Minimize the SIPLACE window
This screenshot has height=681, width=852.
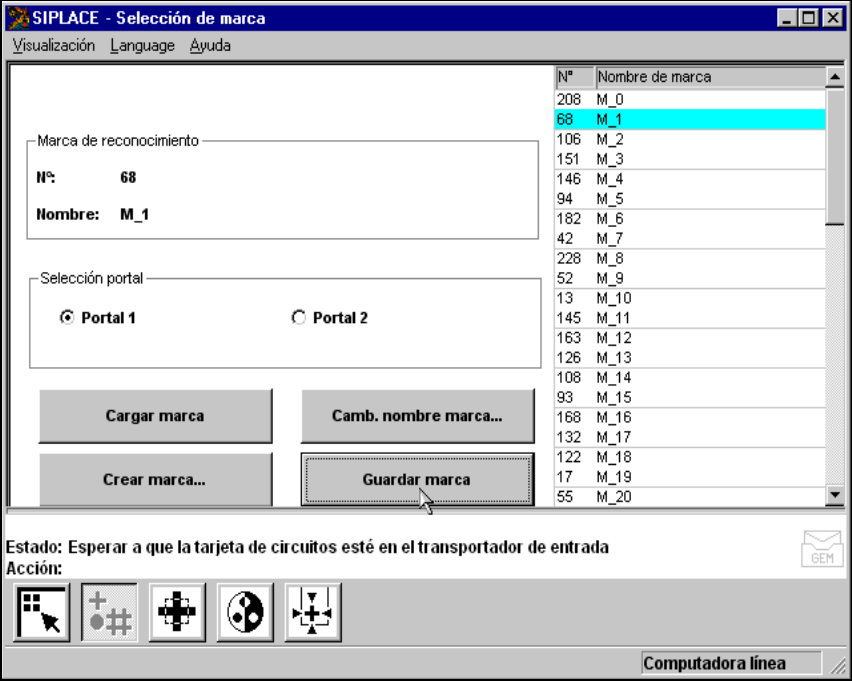coord(786,18)
